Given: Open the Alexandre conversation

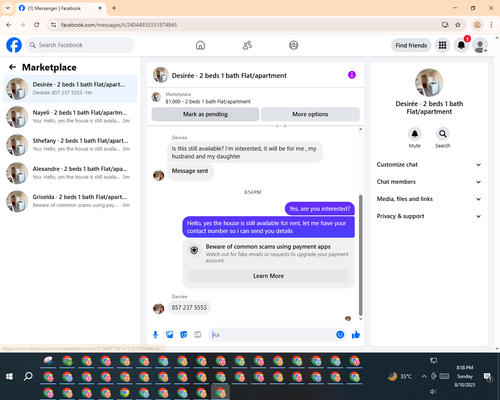Looking at the screenshot, I should pyautogui.click(x=70, y=173).
